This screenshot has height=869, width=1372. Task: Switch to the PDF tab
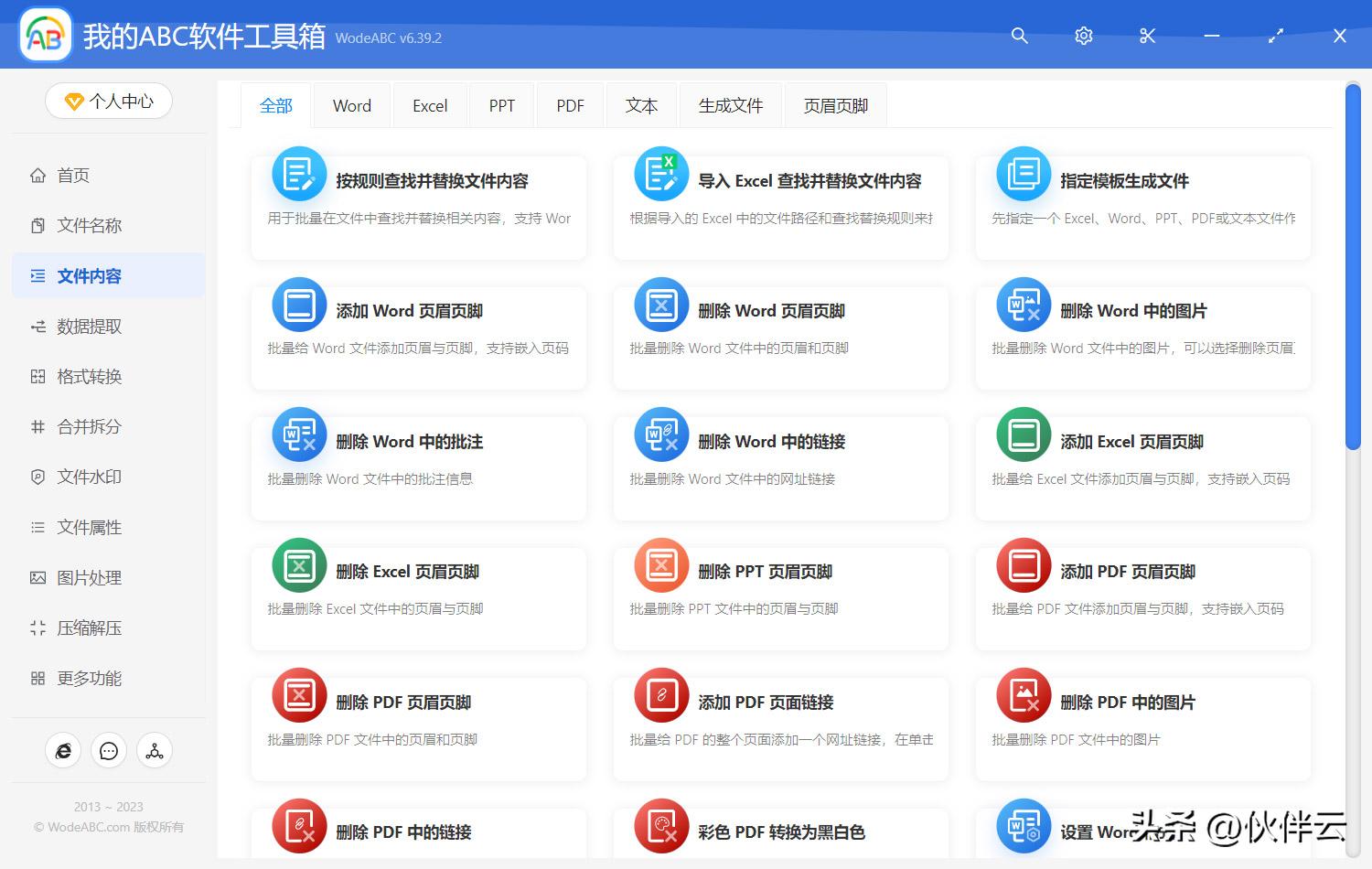(x=570, y=105)
